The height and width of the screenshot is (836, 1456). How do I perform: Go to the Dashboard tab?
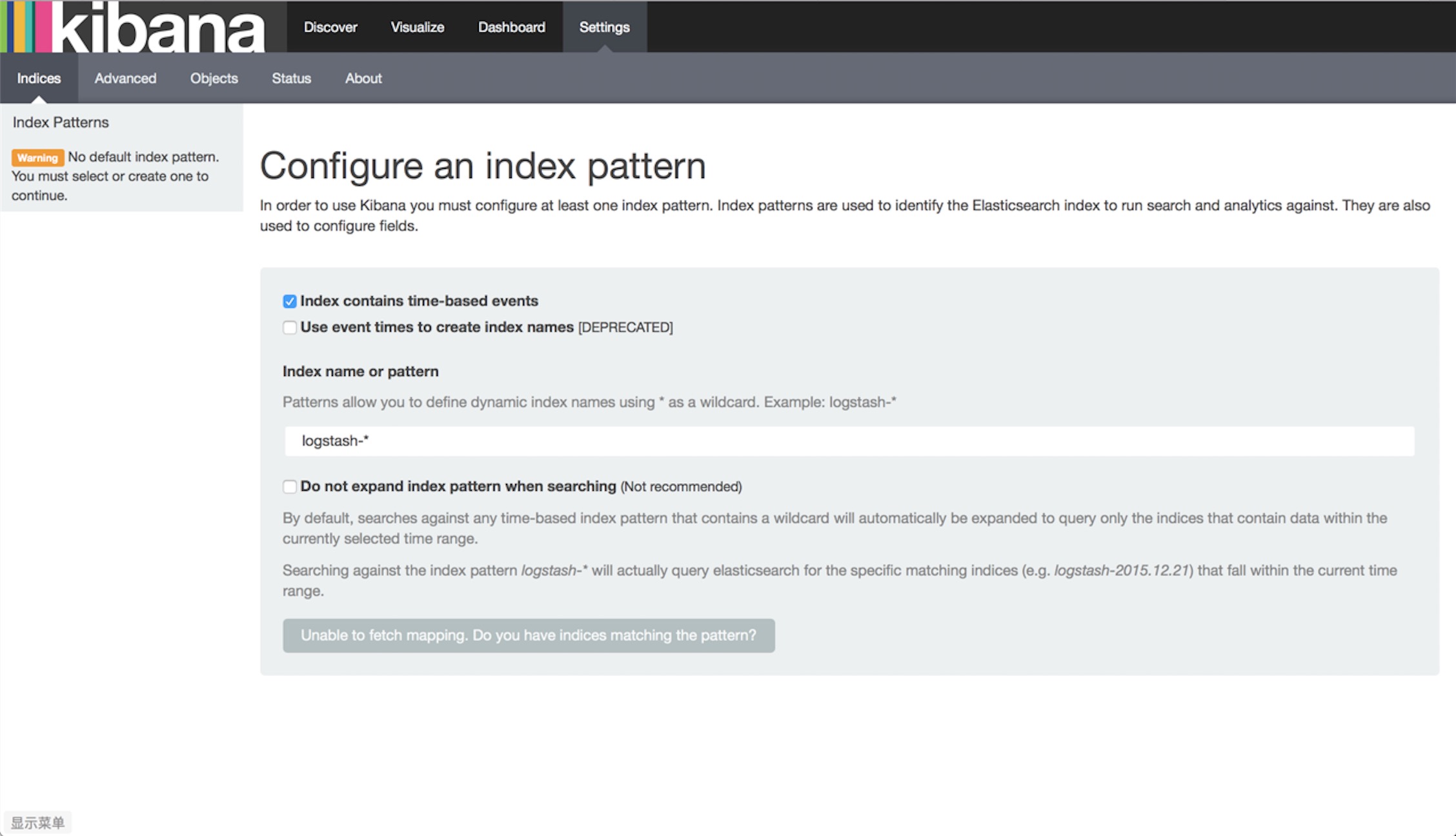pyautogui.click(x=511, y=27)
